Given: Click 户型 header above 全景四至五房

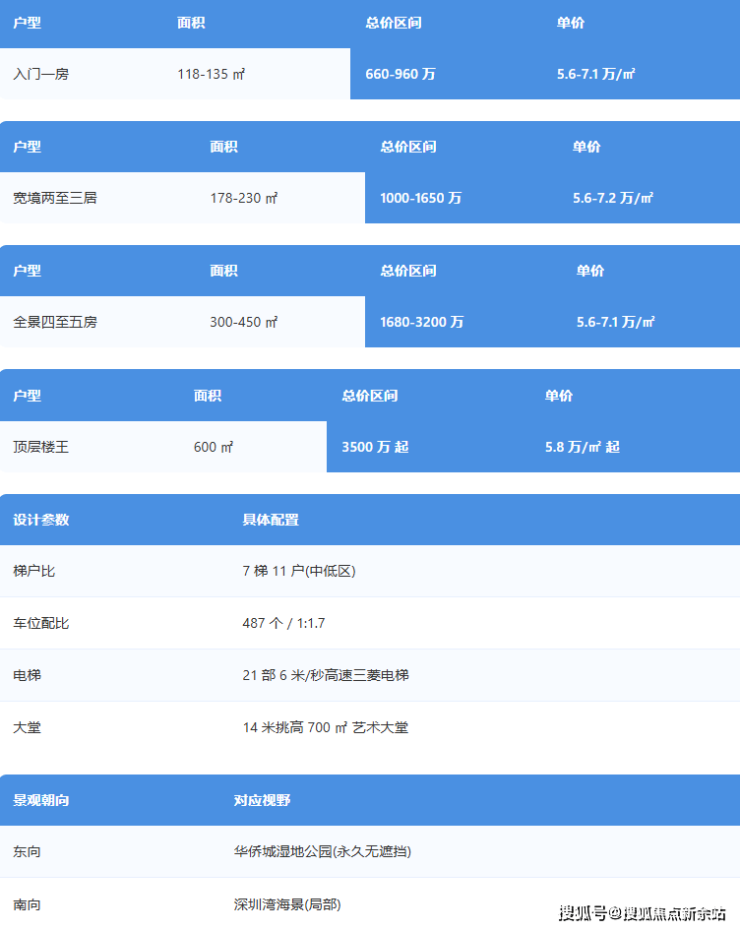Looking at the screenshot, I should point(27,271).
